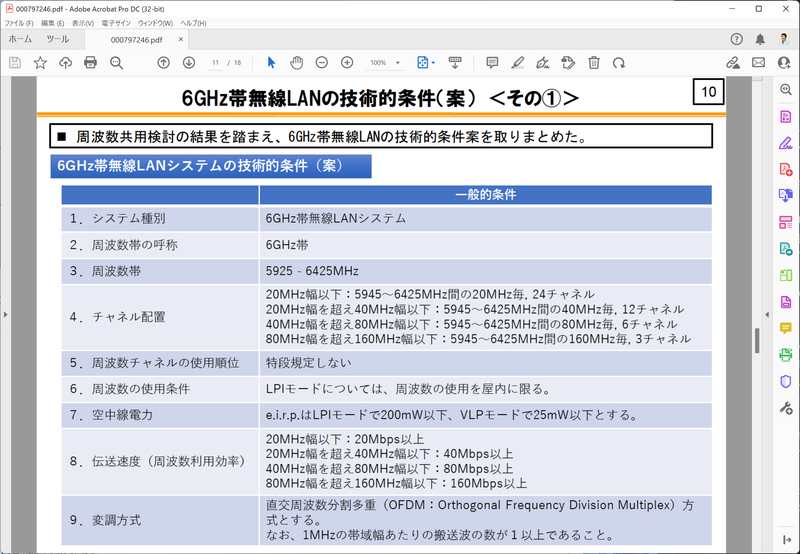Open the red Create PDF sidebar tool
The width and height of the screenshot is (800, 554).
tap(786, 169)
